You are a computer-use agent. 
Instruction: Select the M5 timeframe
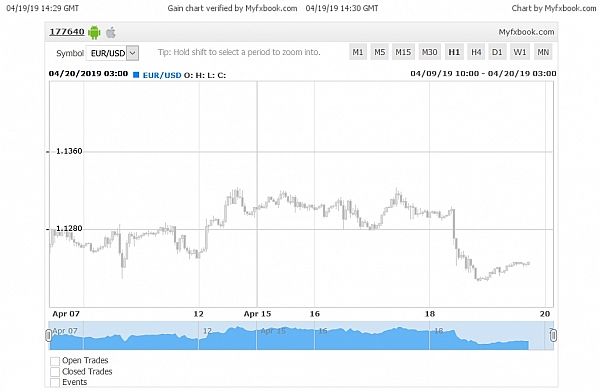[x=380, y=52]
